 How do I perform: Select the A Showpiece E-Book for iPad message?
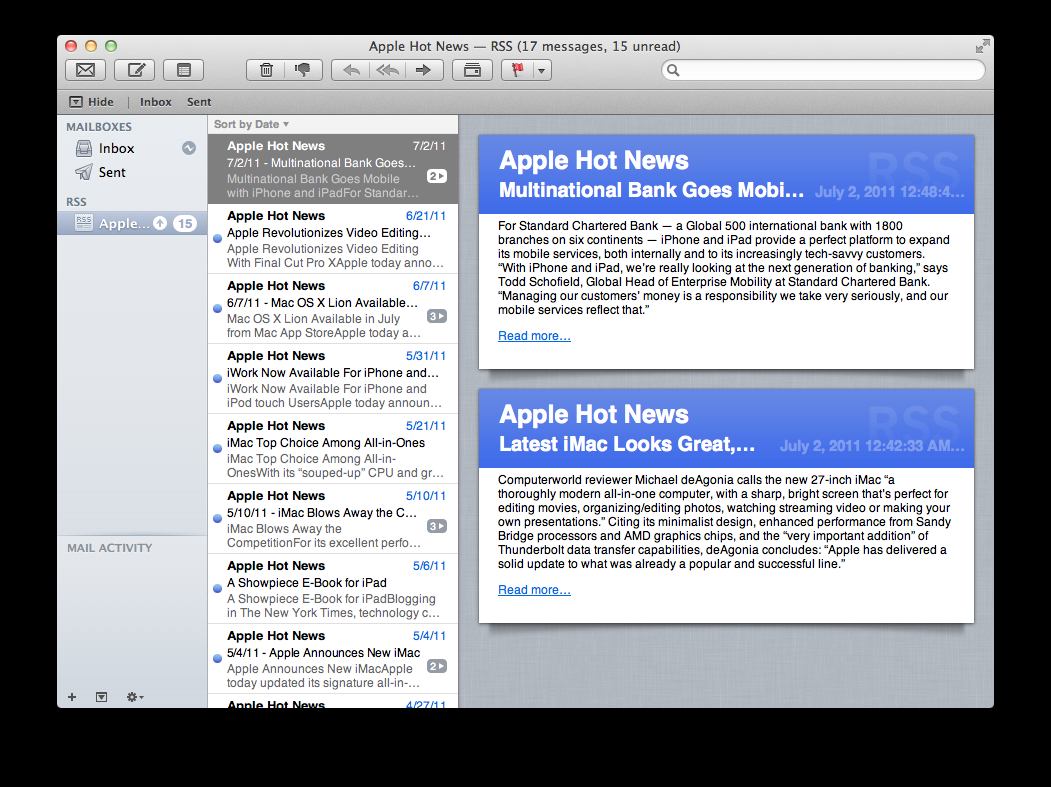333,589
